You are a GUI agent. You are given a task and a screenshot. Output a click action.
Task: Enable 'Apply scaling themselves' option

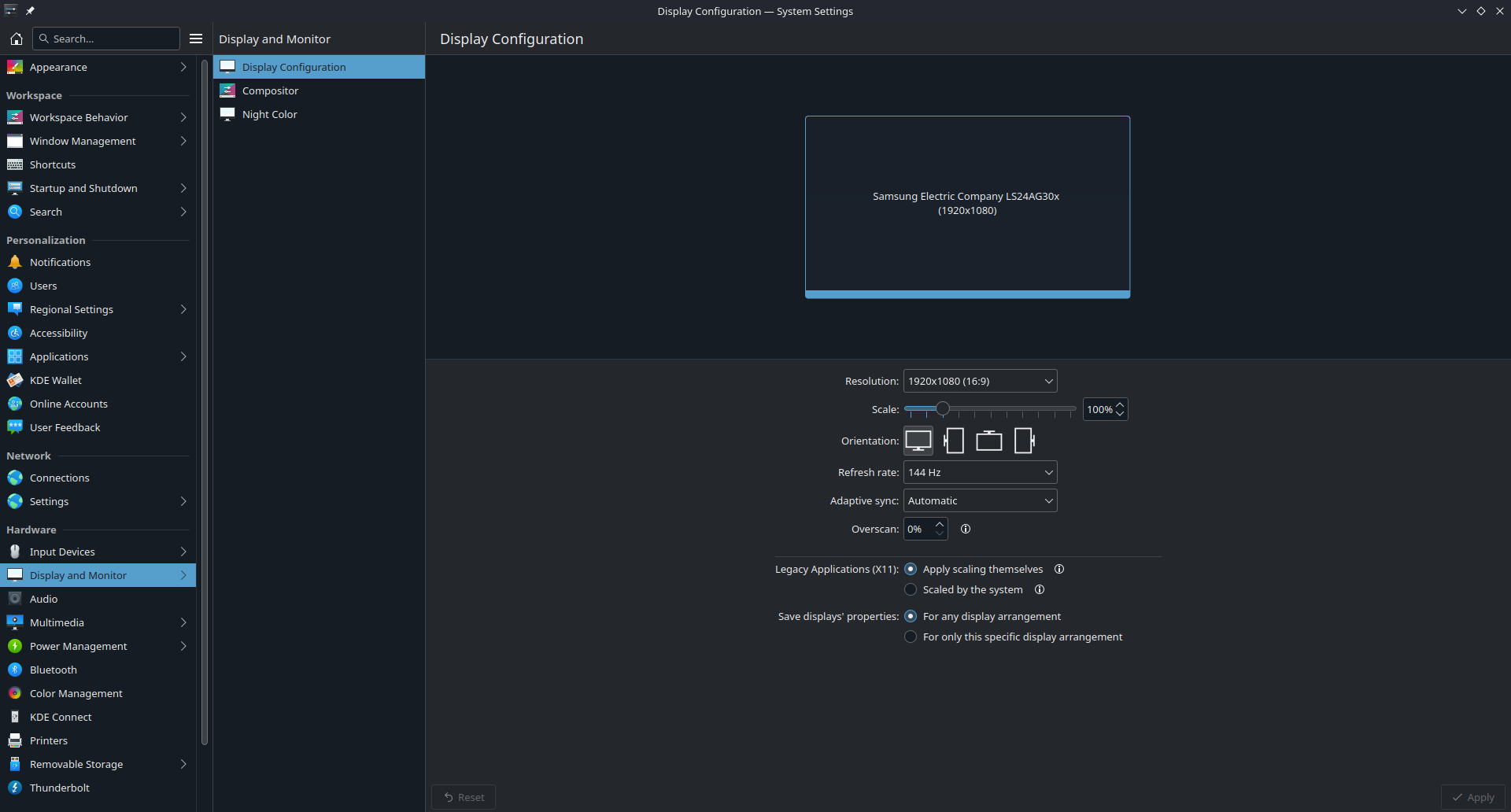[911, 569]
